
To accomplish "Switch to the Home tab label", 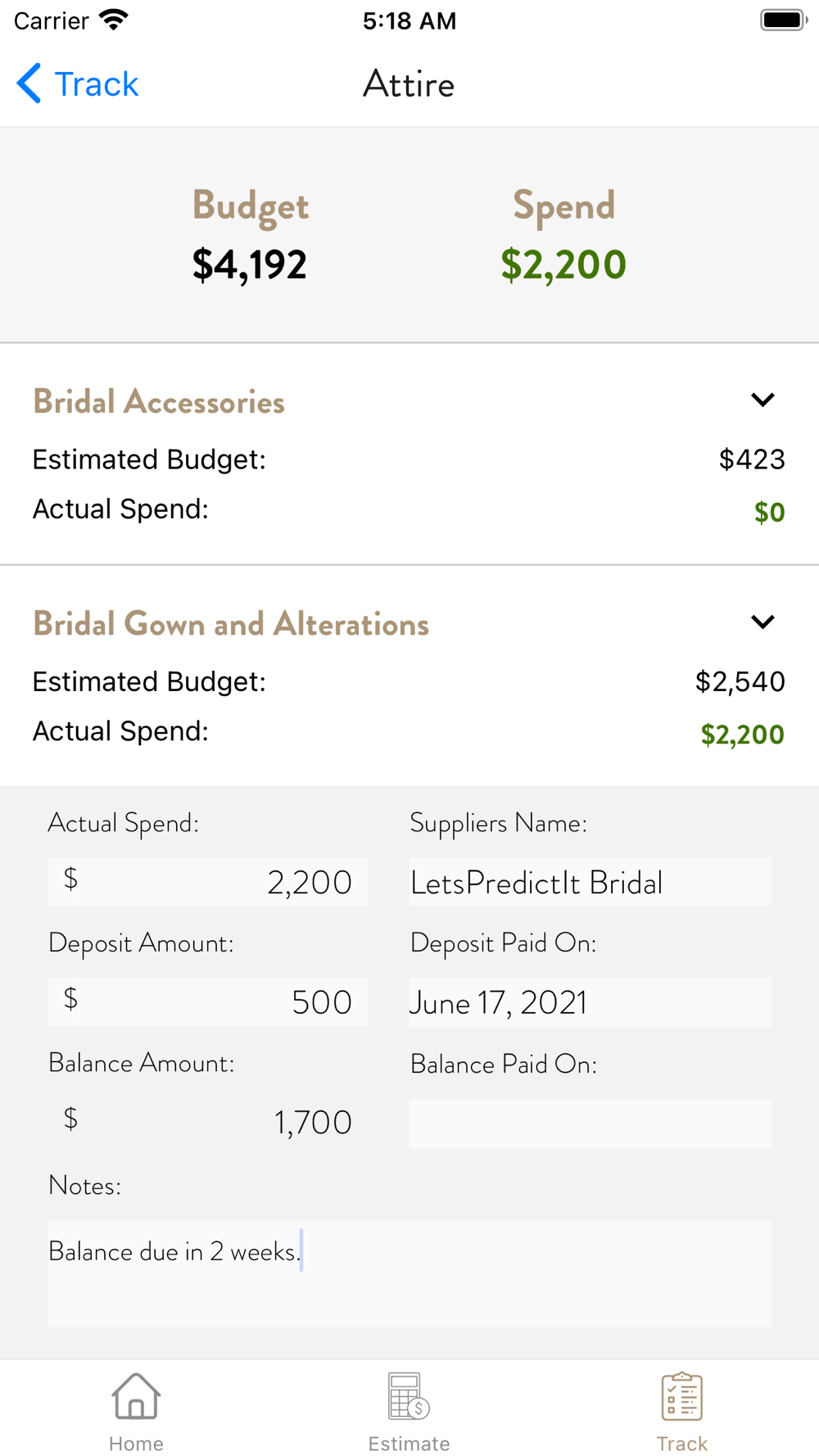I will [136, 1444].
